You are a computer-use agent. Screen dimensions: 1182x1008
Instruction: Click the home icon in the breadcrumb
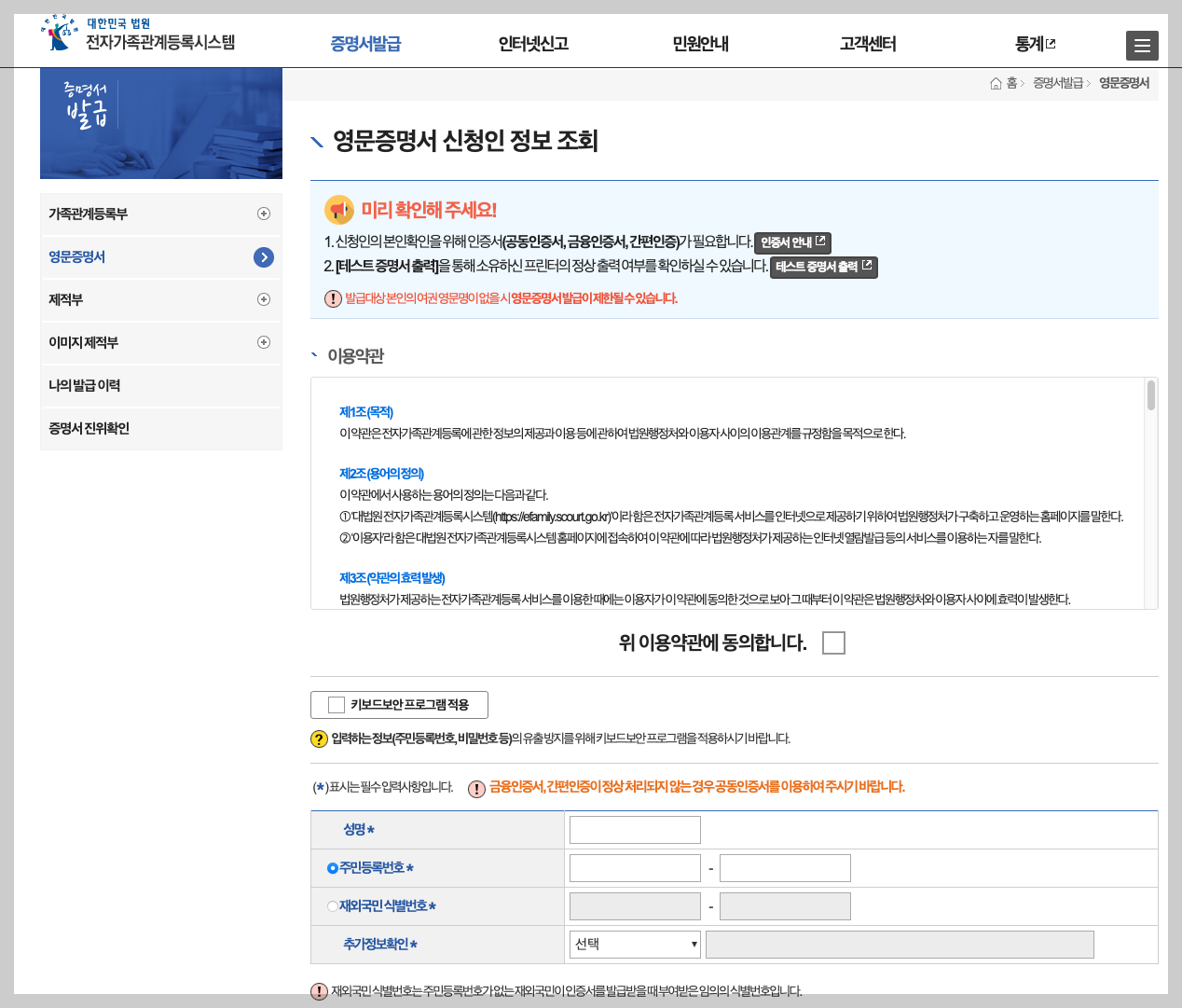[x=994, y=82]
